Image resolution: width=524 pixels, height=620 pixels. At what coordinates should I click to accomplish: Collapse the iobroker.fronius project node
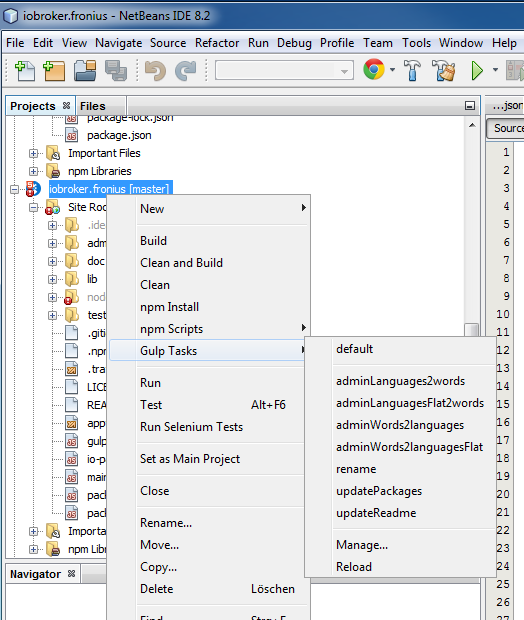[x=15, y=189]
